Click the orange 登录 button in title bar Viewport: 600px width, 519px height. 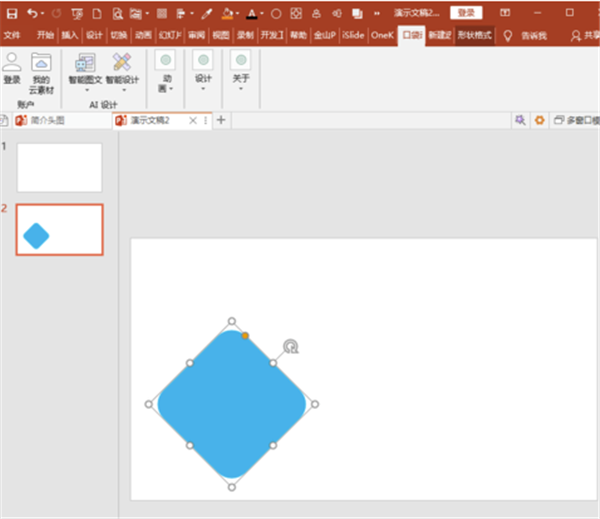464,12
